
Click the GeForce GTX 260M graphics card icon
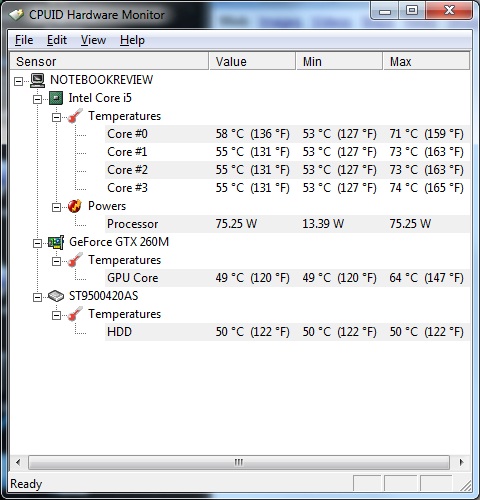tap(56, 242)
